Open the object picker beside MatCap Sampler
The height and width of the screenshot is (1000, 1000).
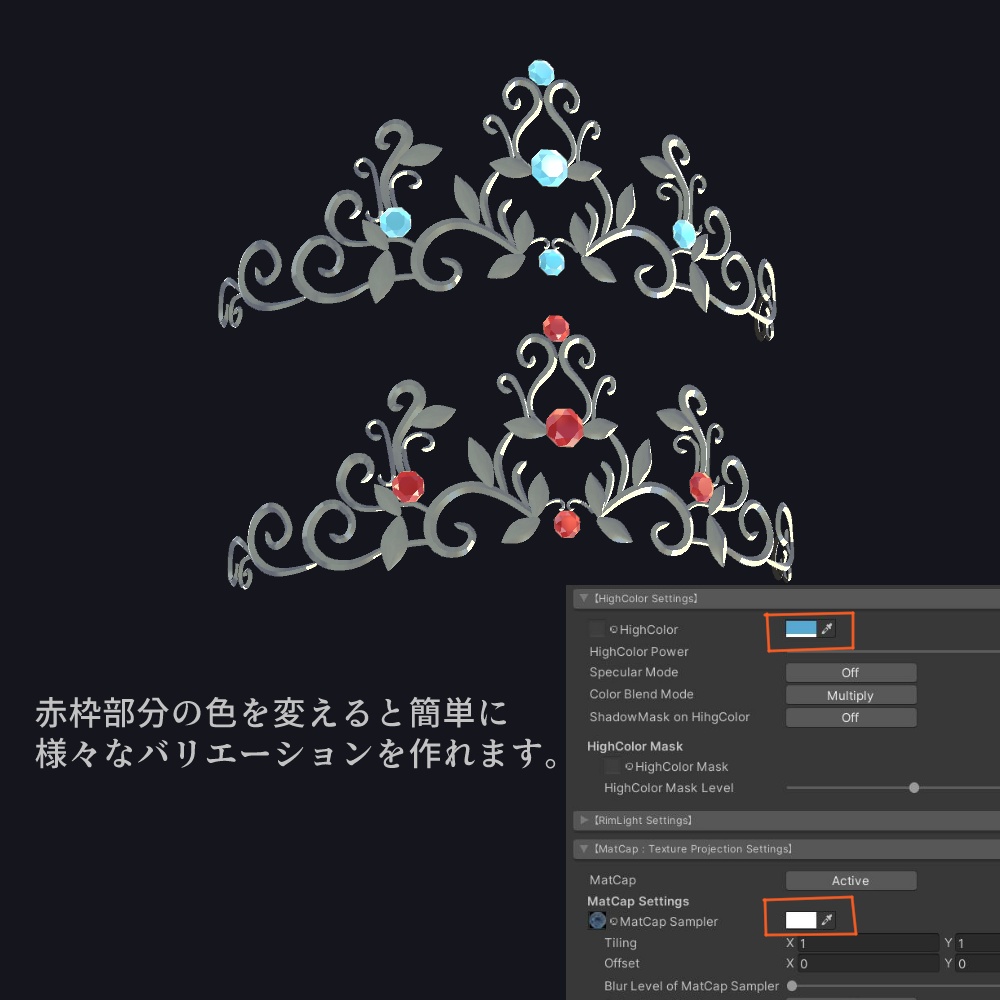[612, 921]
